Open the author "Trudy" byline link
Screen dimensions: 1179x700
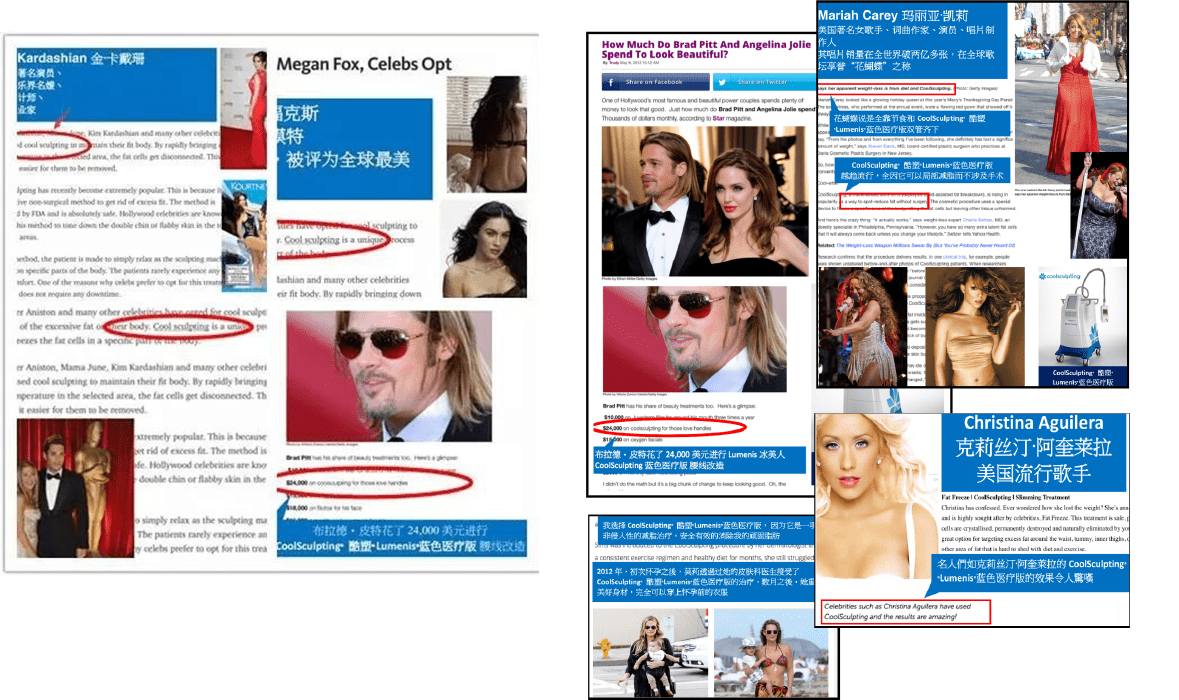(614, 65)
